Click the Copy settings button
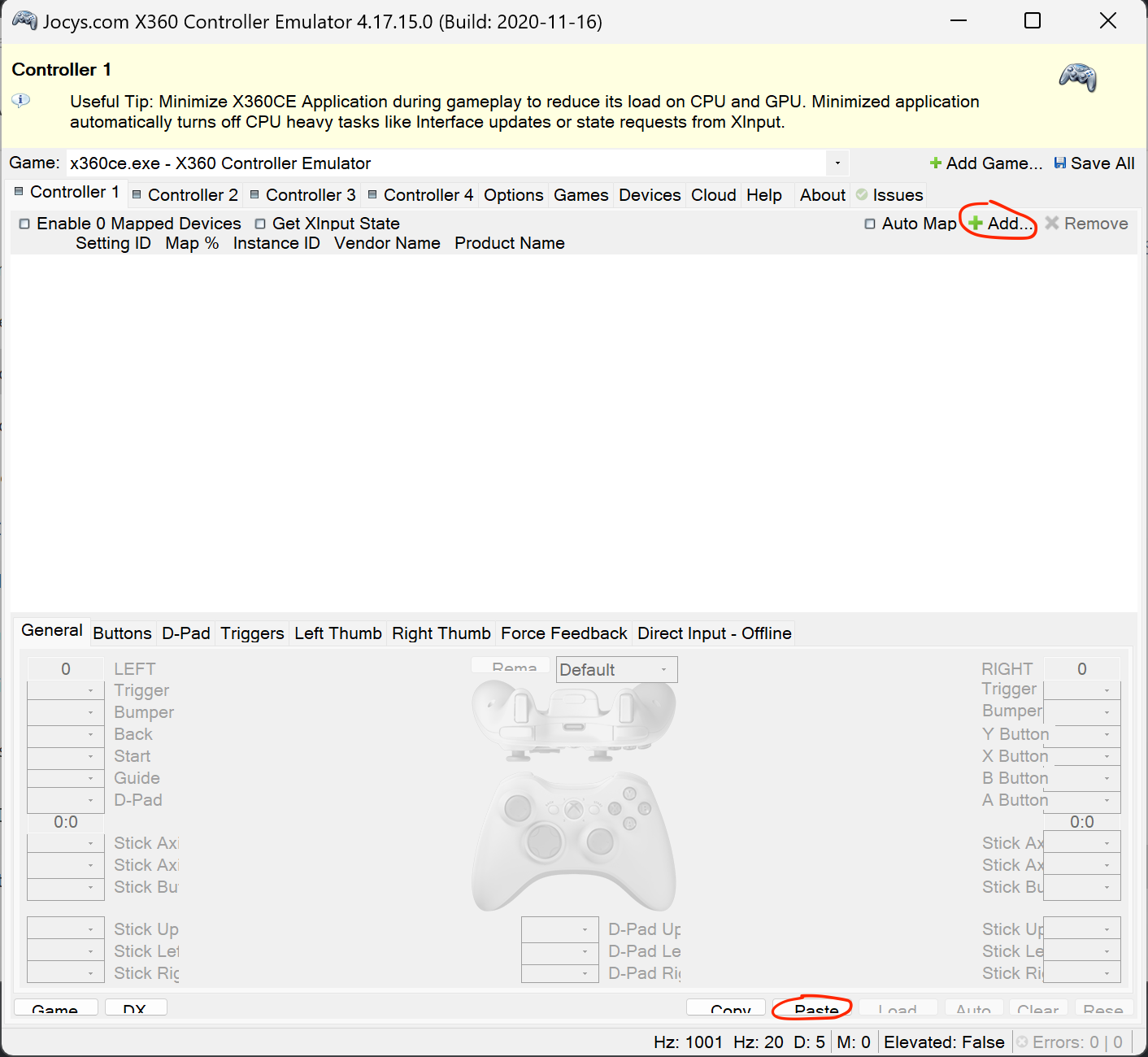The width and height of the screenshot is (1148, 1057). coord(725,1009)
